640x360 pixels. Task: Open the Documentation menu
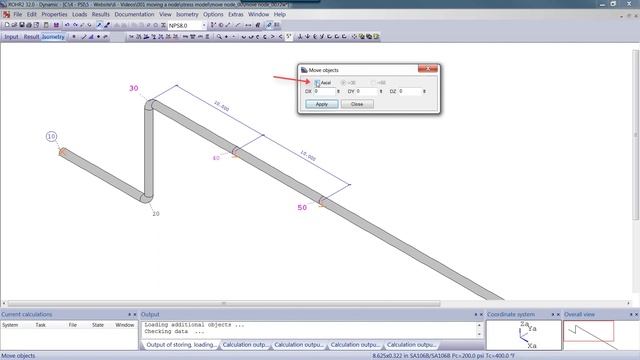[134, 14]
